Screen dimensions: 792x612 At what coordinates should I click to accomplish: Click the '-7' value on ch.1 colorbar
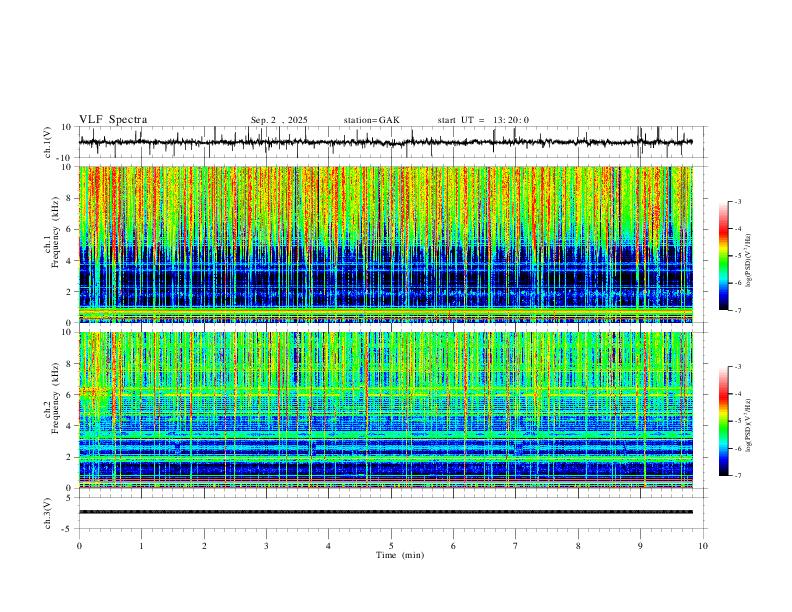pos(738,310)
